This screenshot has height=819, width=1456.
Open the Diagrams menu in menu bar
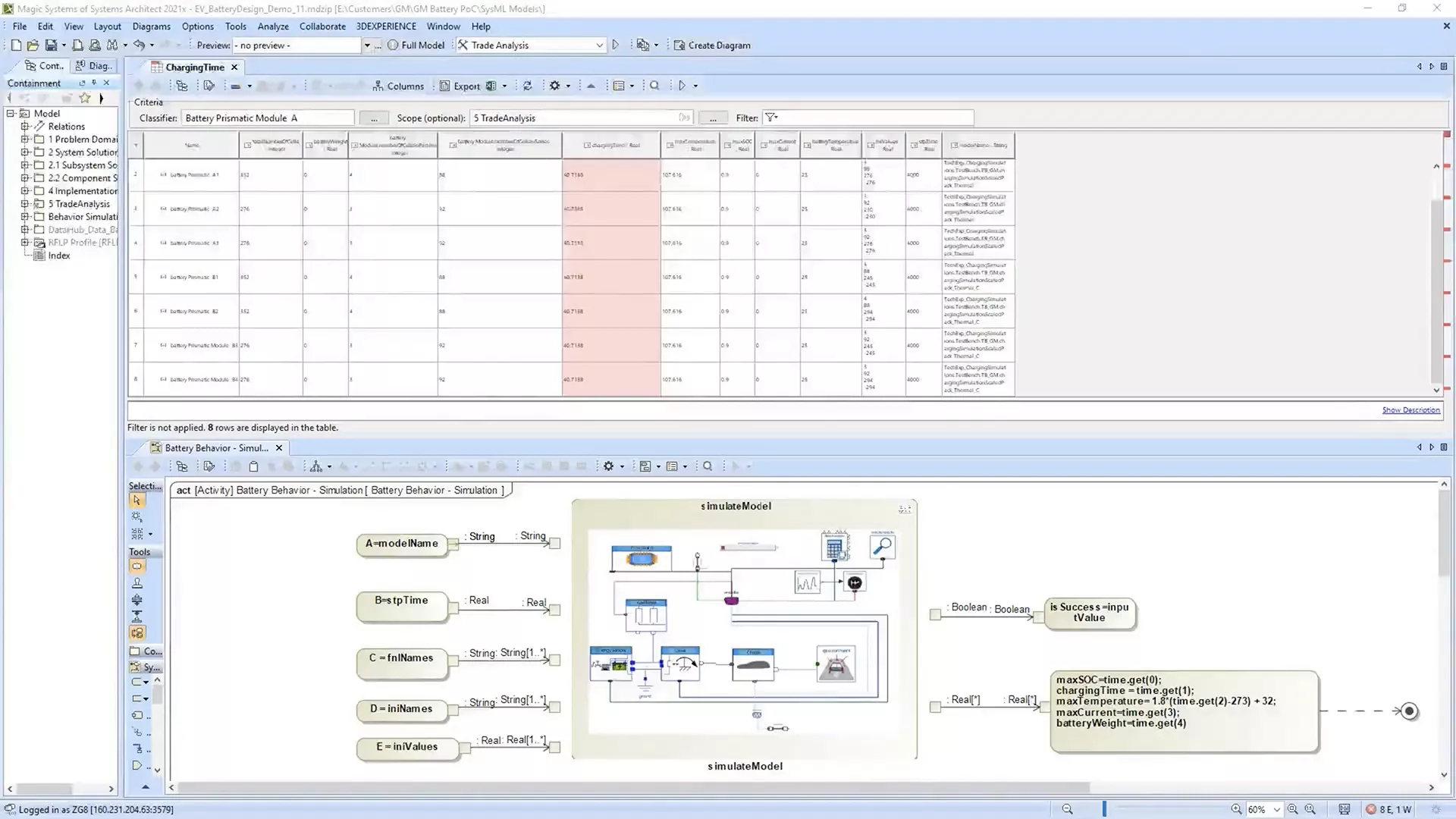click(x=150, y=26)
